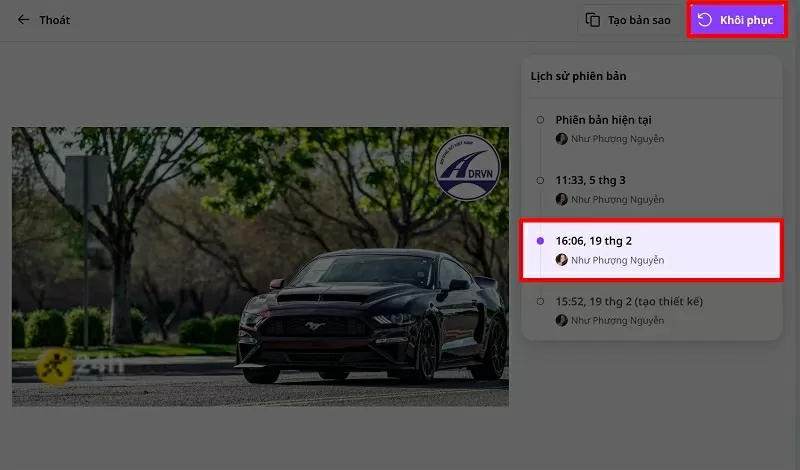800x470 pixels.
Task: Click the radio dot for 15:52, 19 thg 2
Action: pos(540,301)
